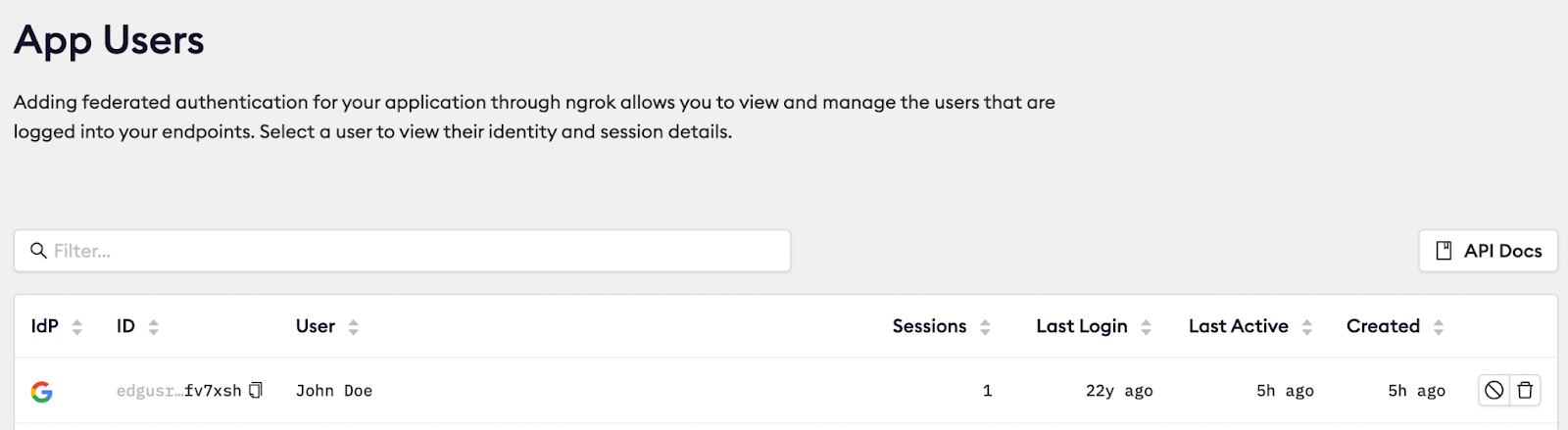Click the 22y ago last login value
Image resolution: width=1568 pixels, height=430 pixels.
[x=1119, y=391]
